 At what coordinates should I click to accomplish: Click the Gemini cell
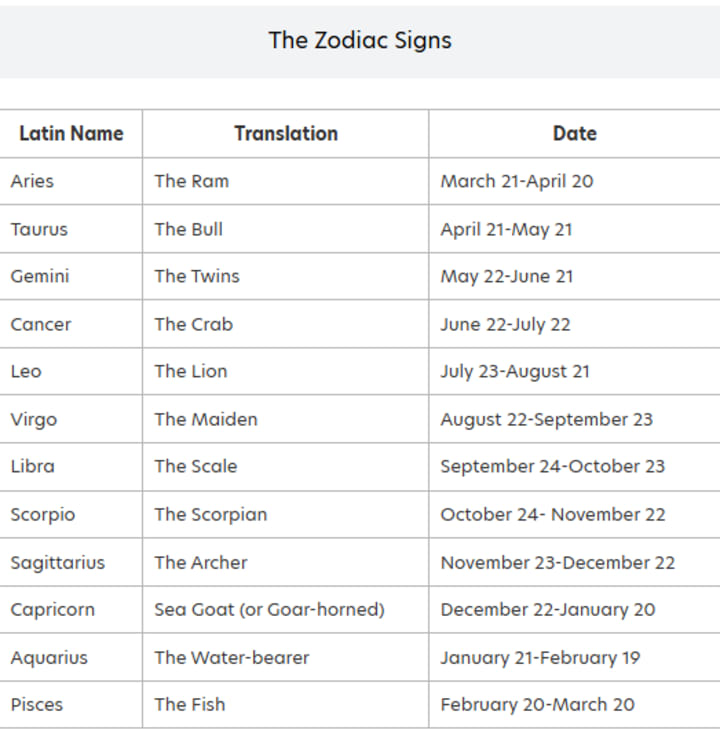[x=71, y=277]
